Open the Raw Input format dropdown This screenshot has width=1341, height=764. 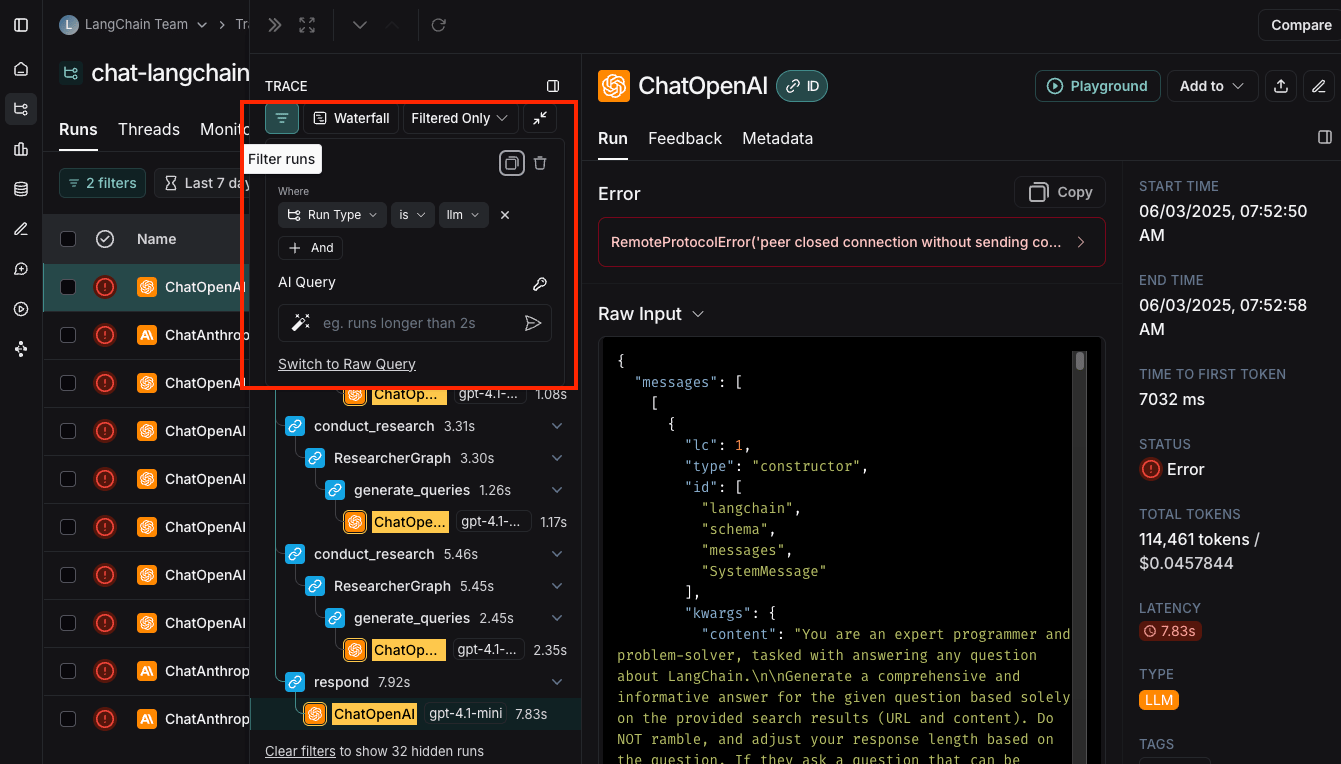(698, 314)
